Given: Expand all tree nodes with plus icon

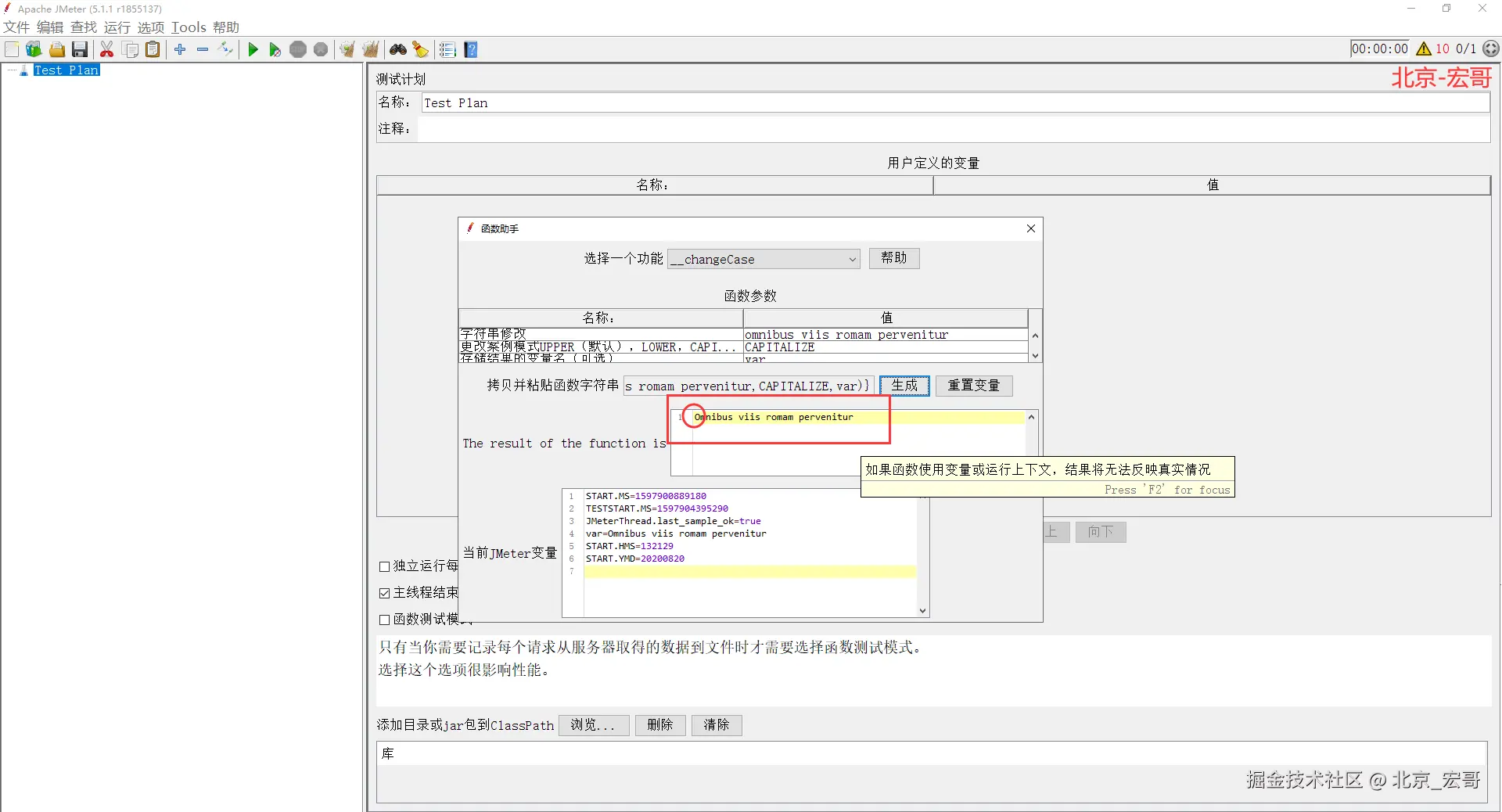Looking at the screenshot, I should pos(180,49).
